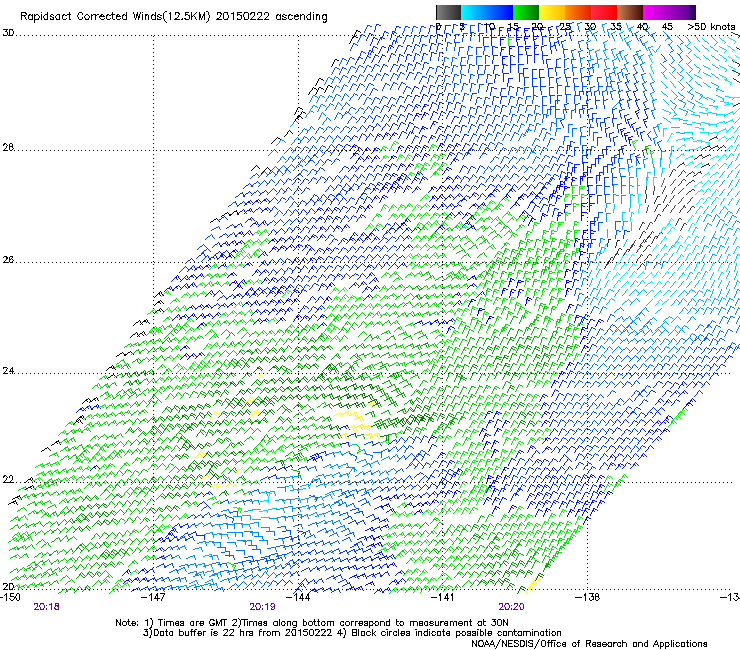Click the orange segment of the color bar
Screen dimensions: 740x650
point(578,12)
